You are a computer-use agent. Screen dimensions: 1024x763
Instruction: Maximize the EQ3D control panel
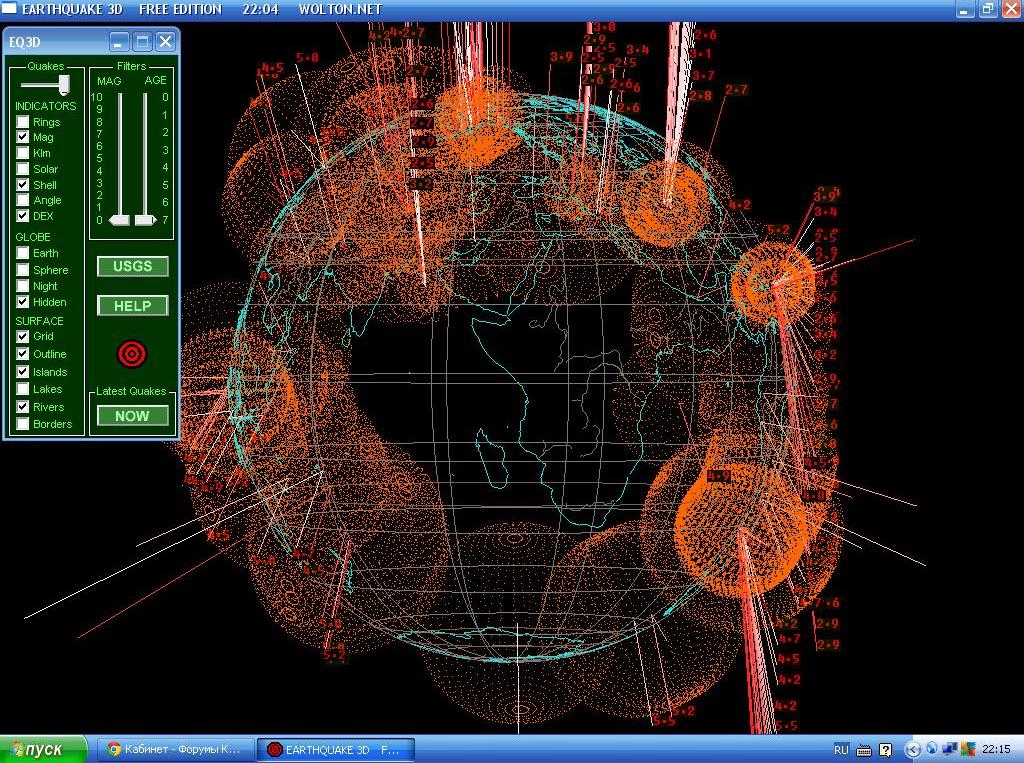[x=142, y=42]
